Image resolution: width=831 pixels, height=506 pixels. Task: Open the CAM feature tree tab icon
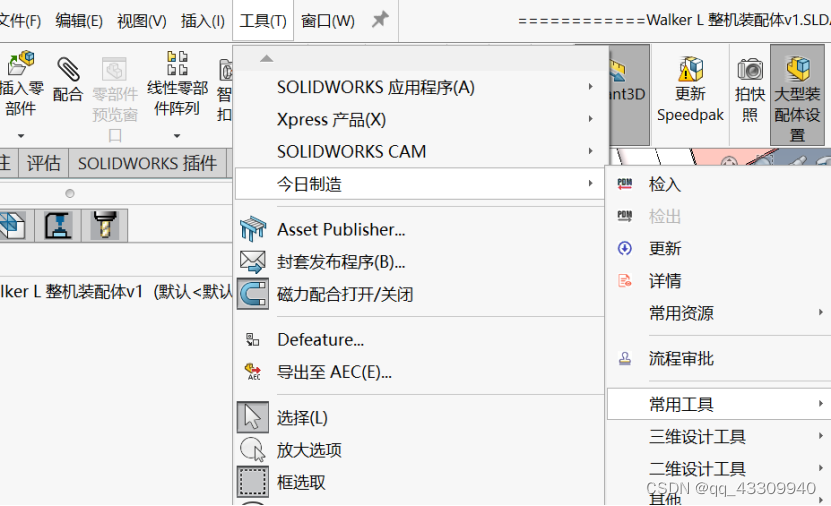click(x=12, y=225)
